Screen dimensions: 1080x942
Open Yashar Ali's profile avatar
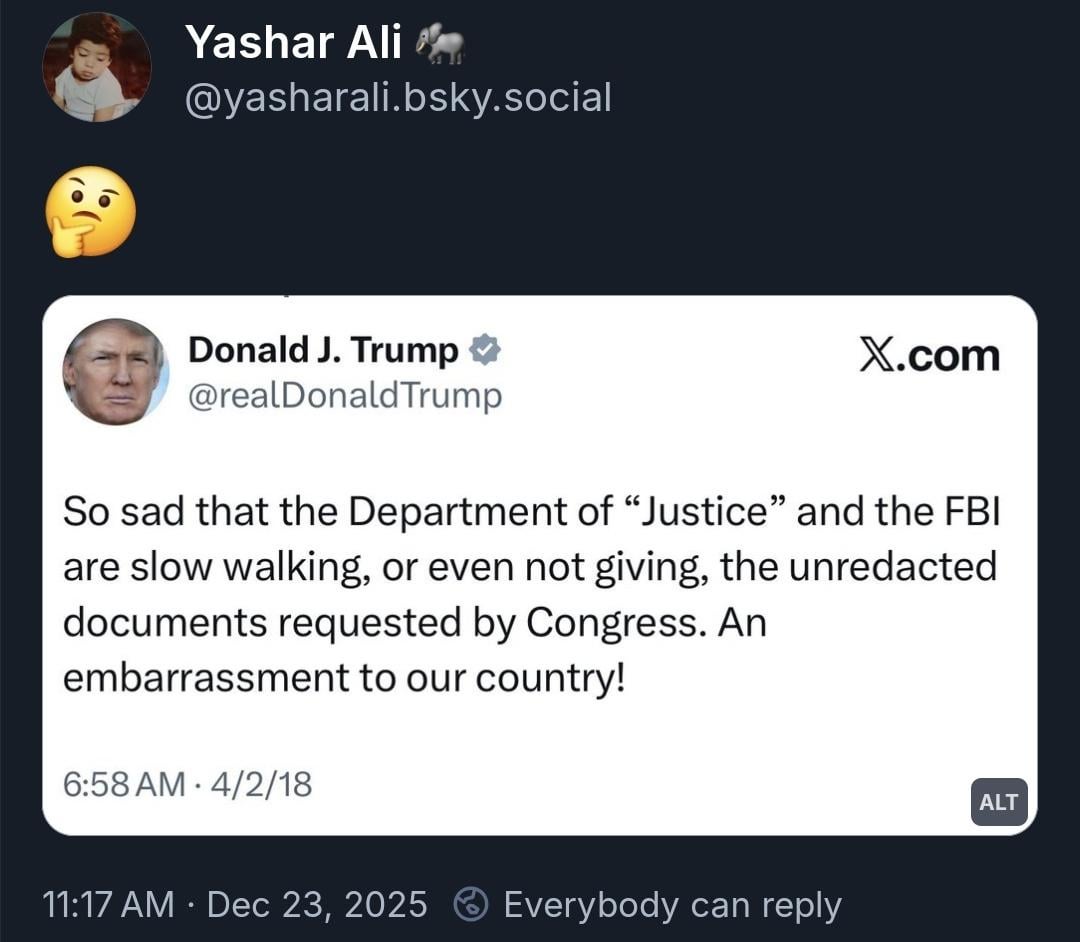point(96,67)
